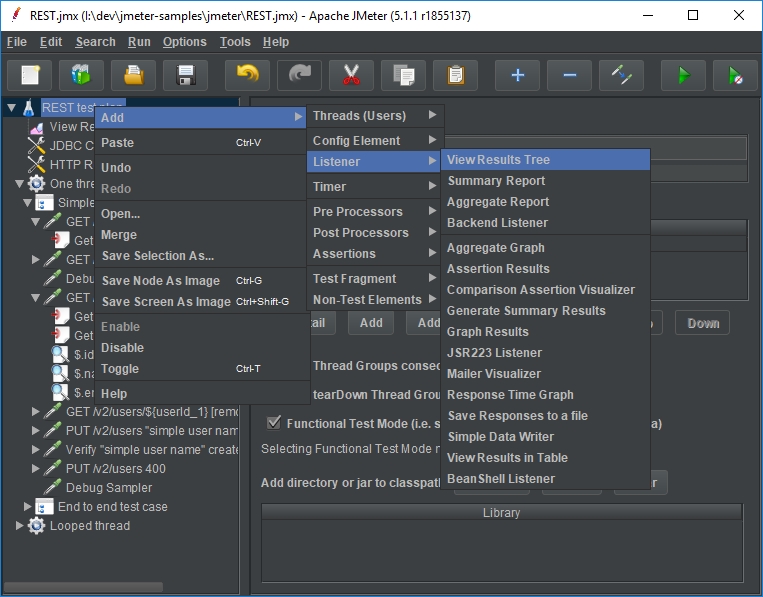Click the Save floppy disk icon
763x597 pixels.
tap(185, 75)
